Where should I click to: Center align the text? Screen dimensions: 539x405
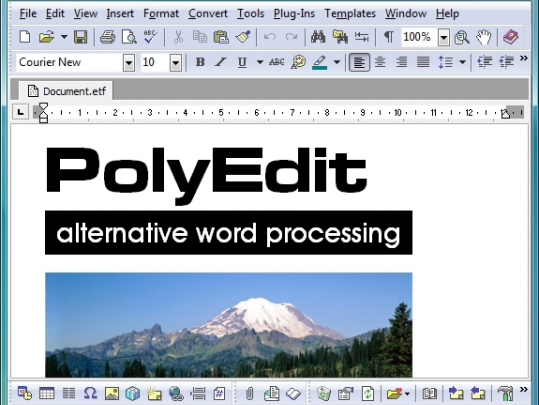(380, 62)
